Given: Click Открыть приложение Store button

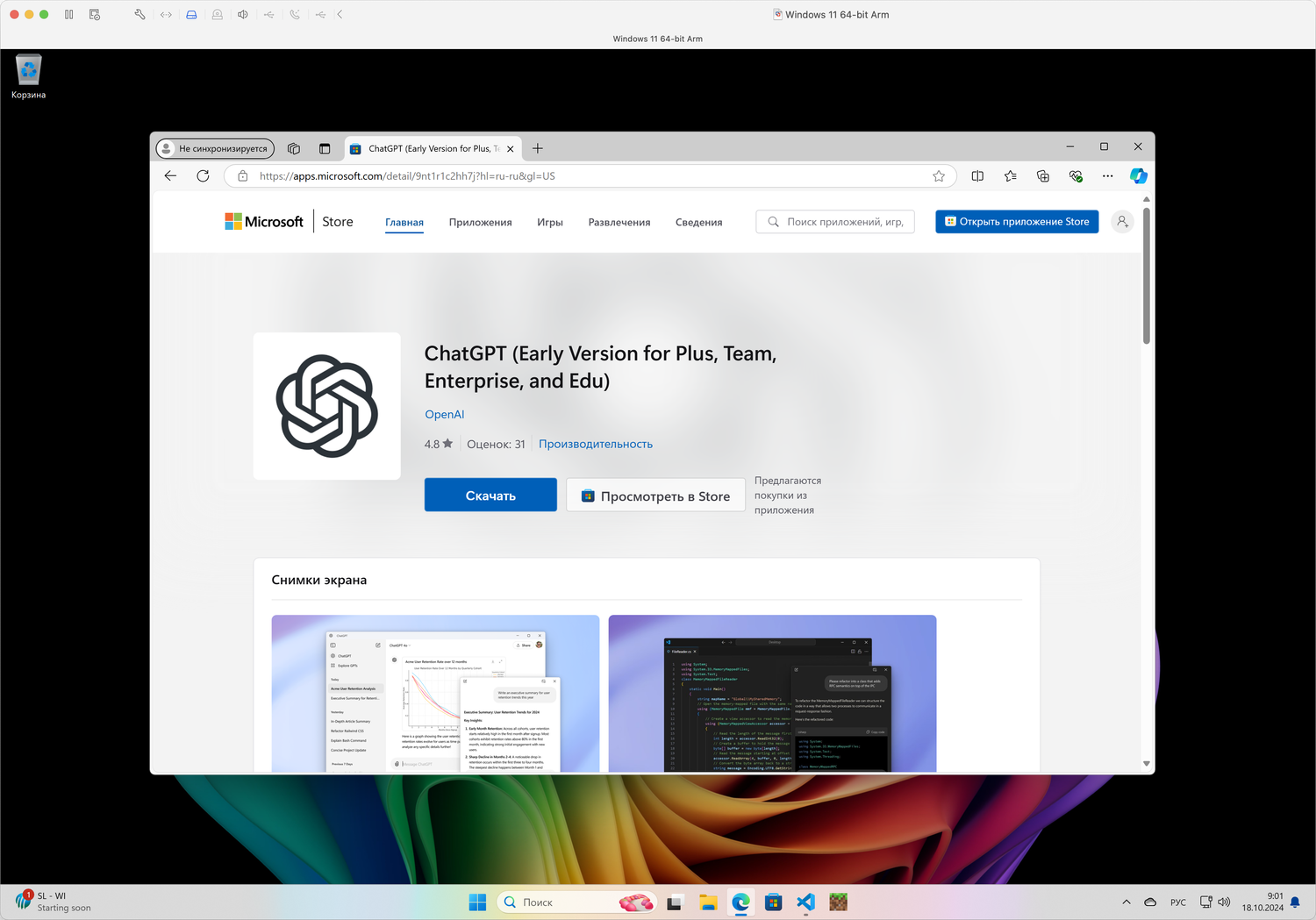Looking at the screenshot, I should [x=1017, y=222].
